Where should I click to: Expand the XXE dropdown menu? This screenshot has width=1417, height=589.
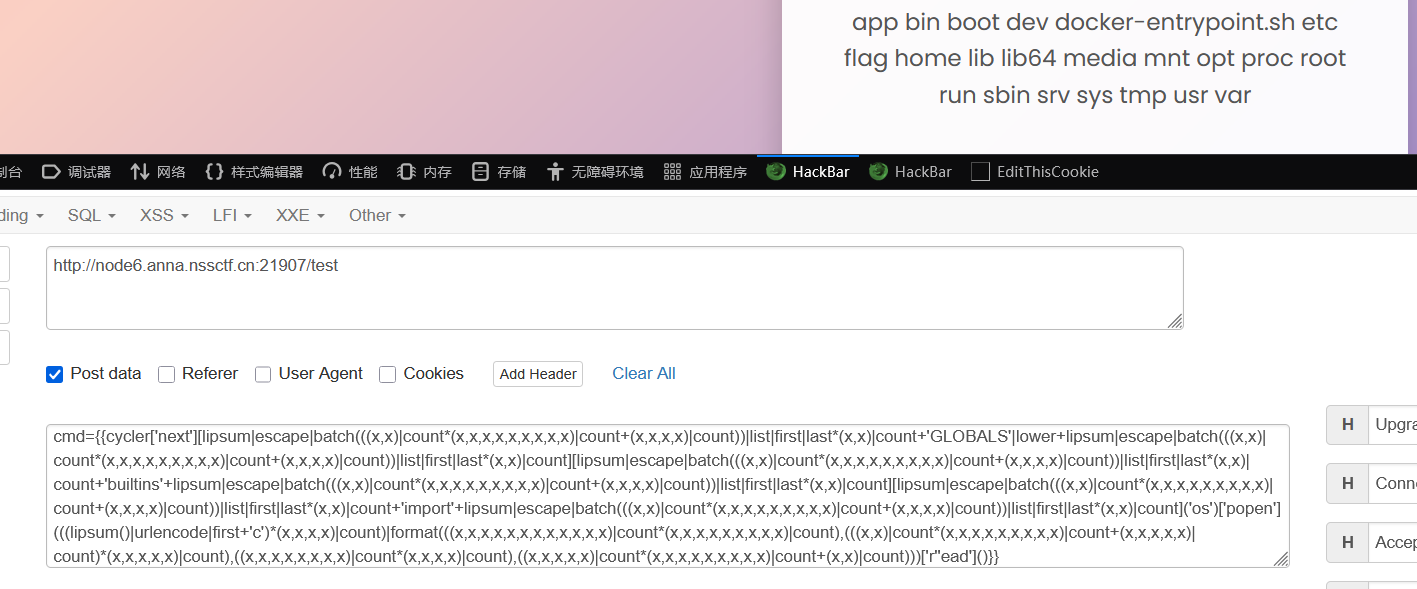click(x=300, y=215)
